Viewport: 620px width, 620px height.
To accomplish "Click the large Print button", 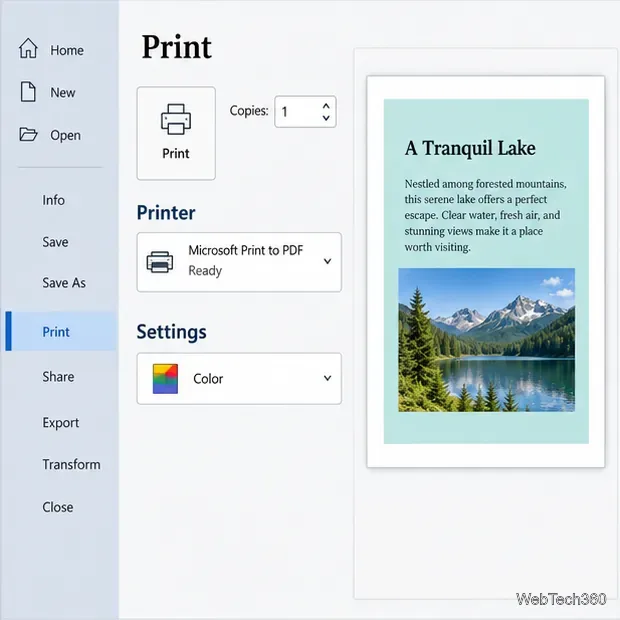I will click(176, 133).
